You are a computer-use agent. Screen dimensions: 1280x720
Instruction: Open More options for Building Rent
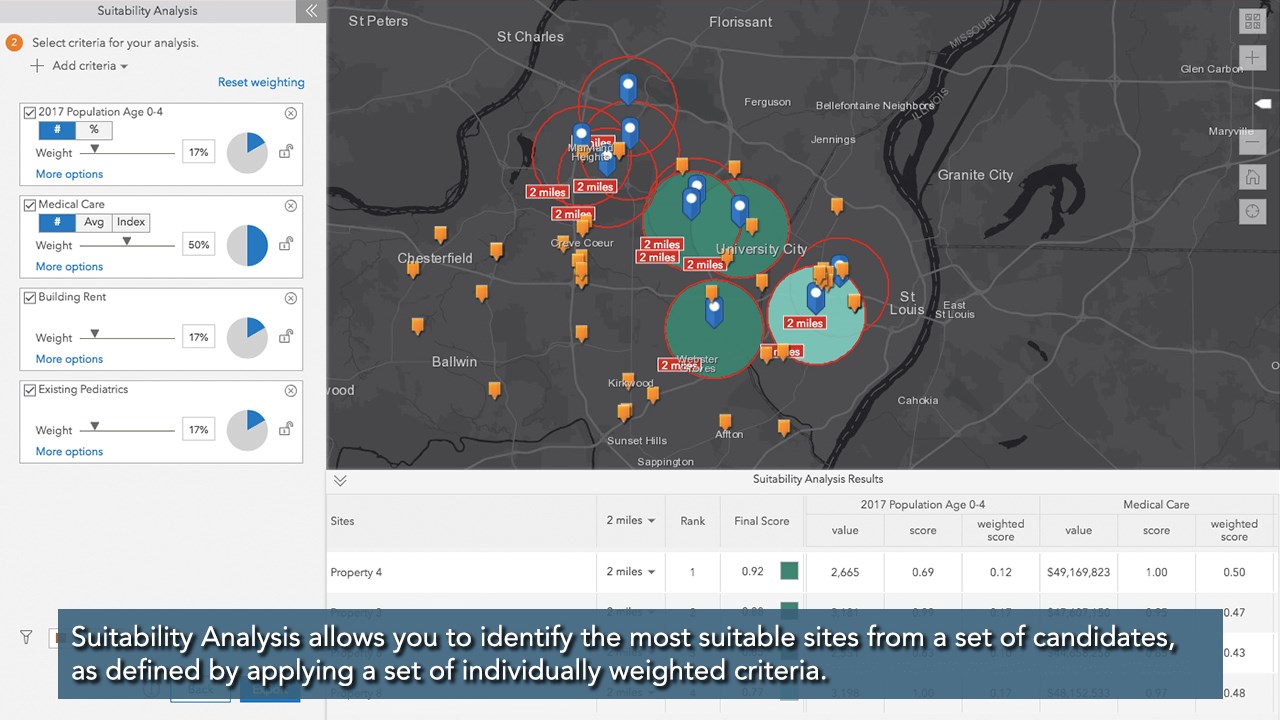pyautogui.click(x=69, y=359)
